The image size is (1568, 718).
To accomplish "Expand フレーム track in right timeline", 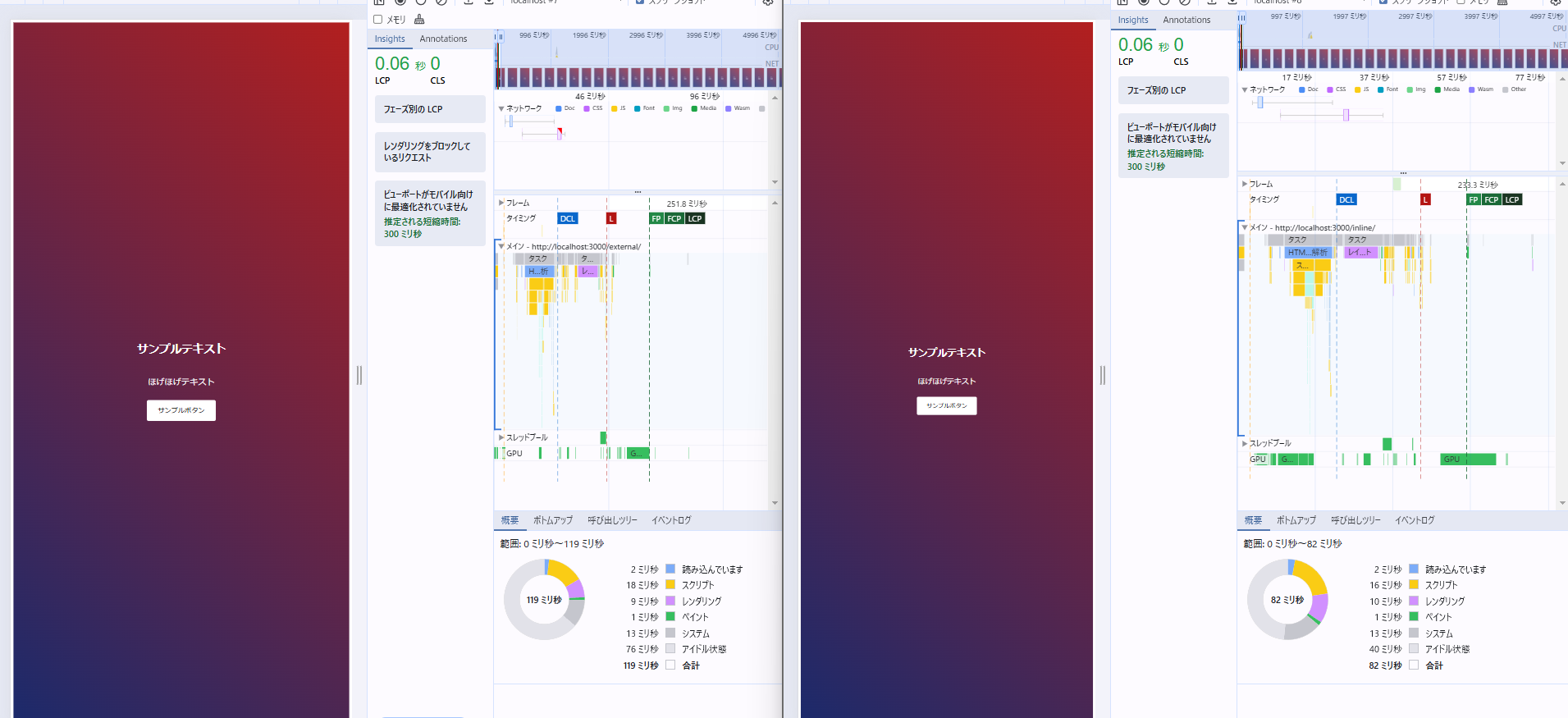I will [x=1245, y=184].
